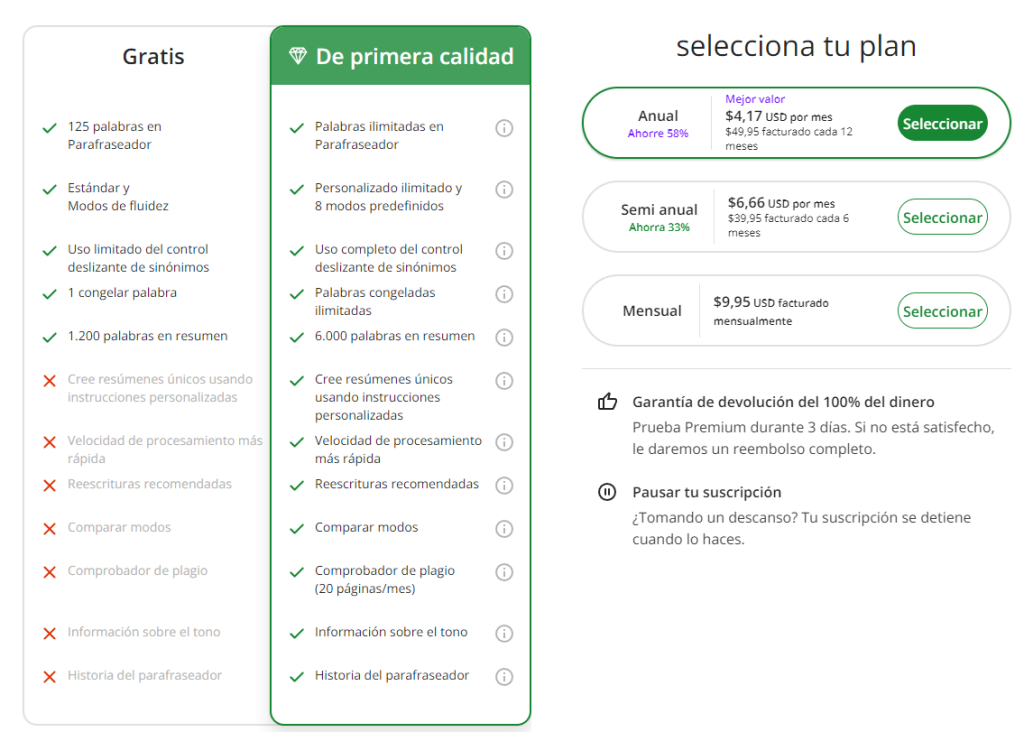
Task: Choose the Semi anual plan card
Action: [x=796, y=217]
